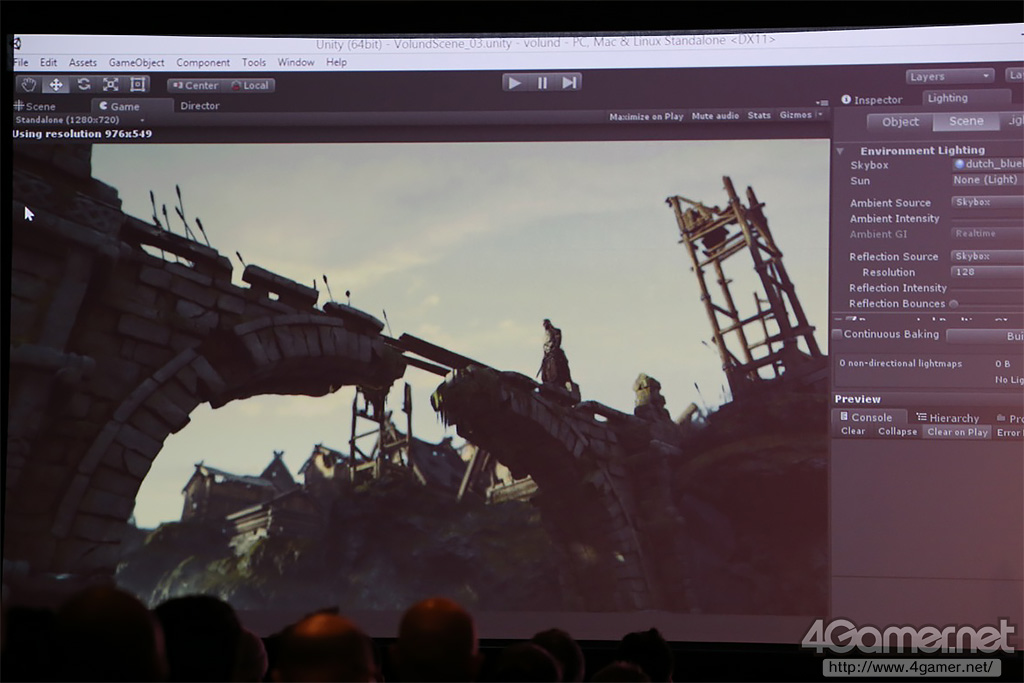Toggle Clear on Play
The width and height of the screenshot is (1024, 683).
coord(957,432)
